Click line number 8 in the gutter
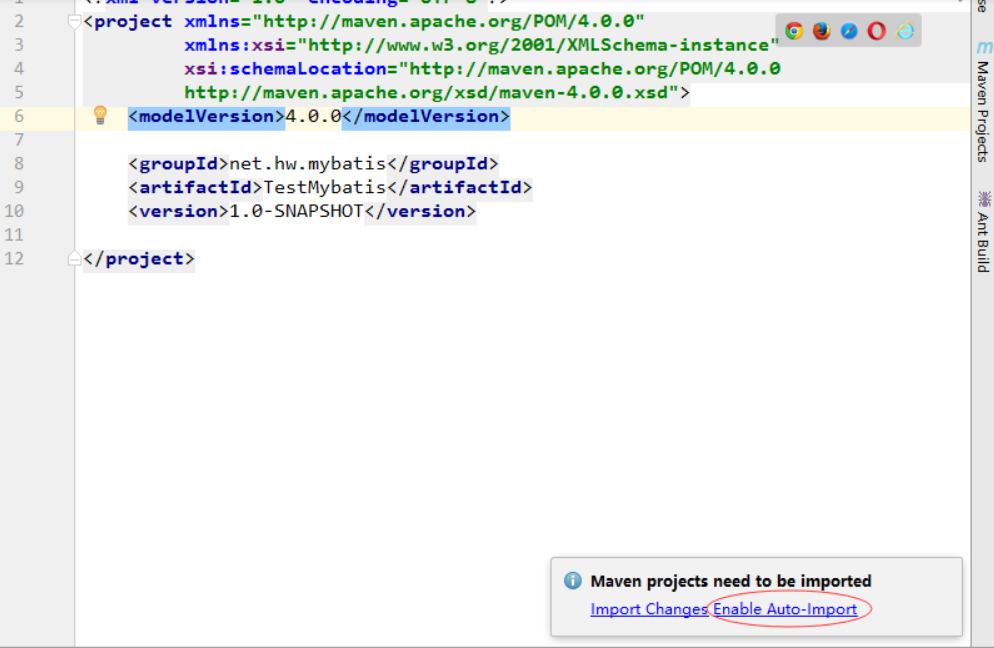 coord(19,164)
